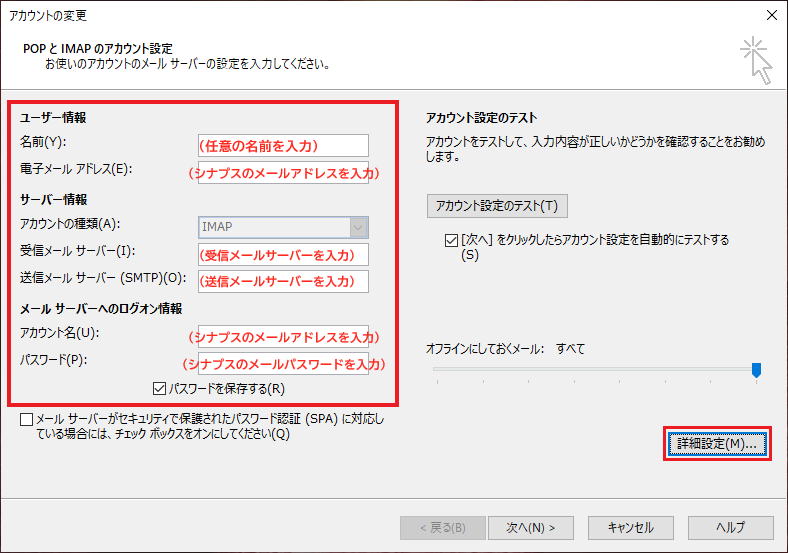Uncheck automatic account test on 次へ checkbox
This screenshot has width=788, height=553.
point(450,240)
